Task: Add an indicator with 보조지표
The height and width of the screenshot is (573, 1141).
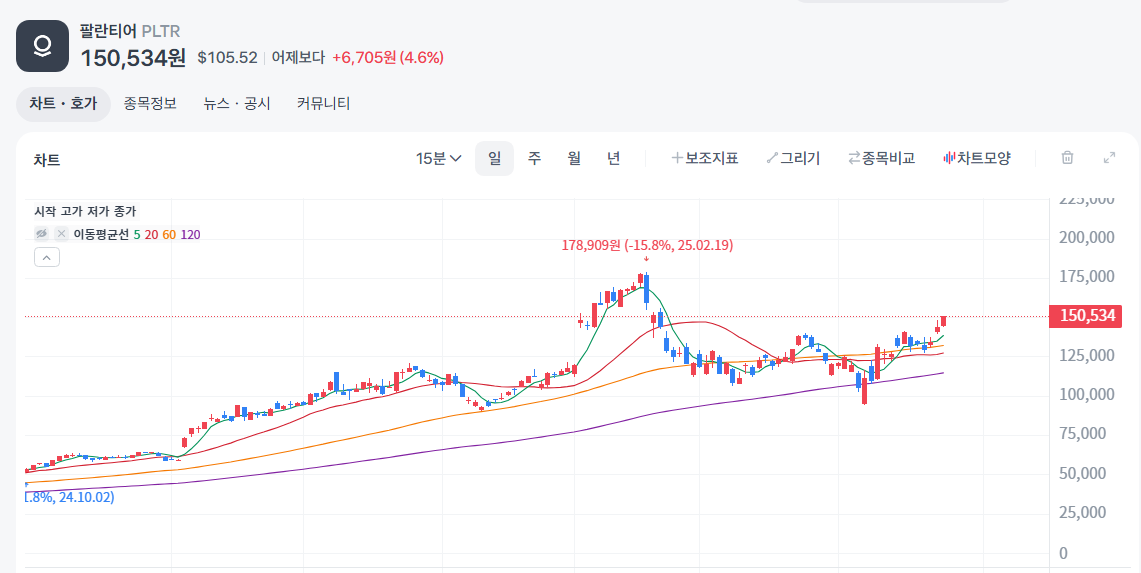Action: click(x=704, y=158)
